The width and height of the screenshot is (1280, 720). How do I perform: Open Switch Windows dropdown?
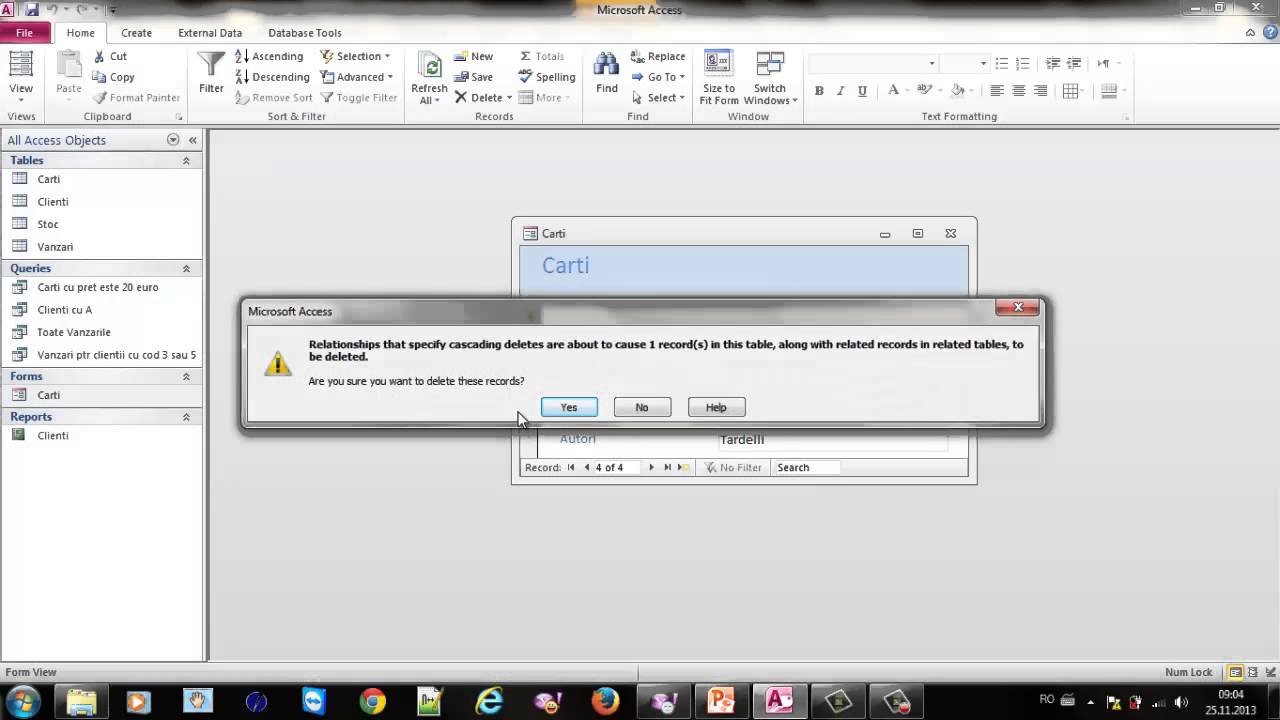tap(770, 78)
